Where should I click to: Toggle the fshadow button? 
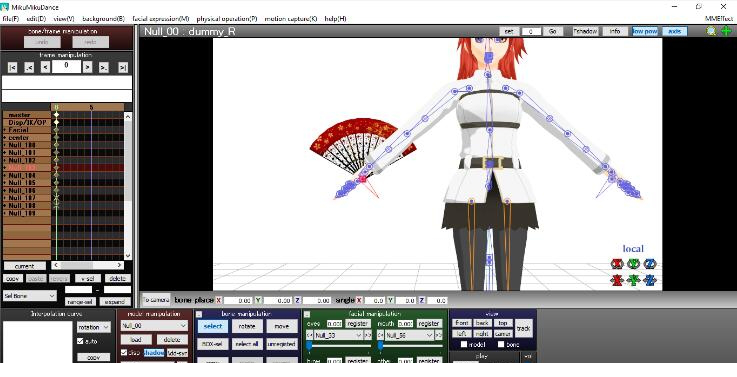click(585, 31)
